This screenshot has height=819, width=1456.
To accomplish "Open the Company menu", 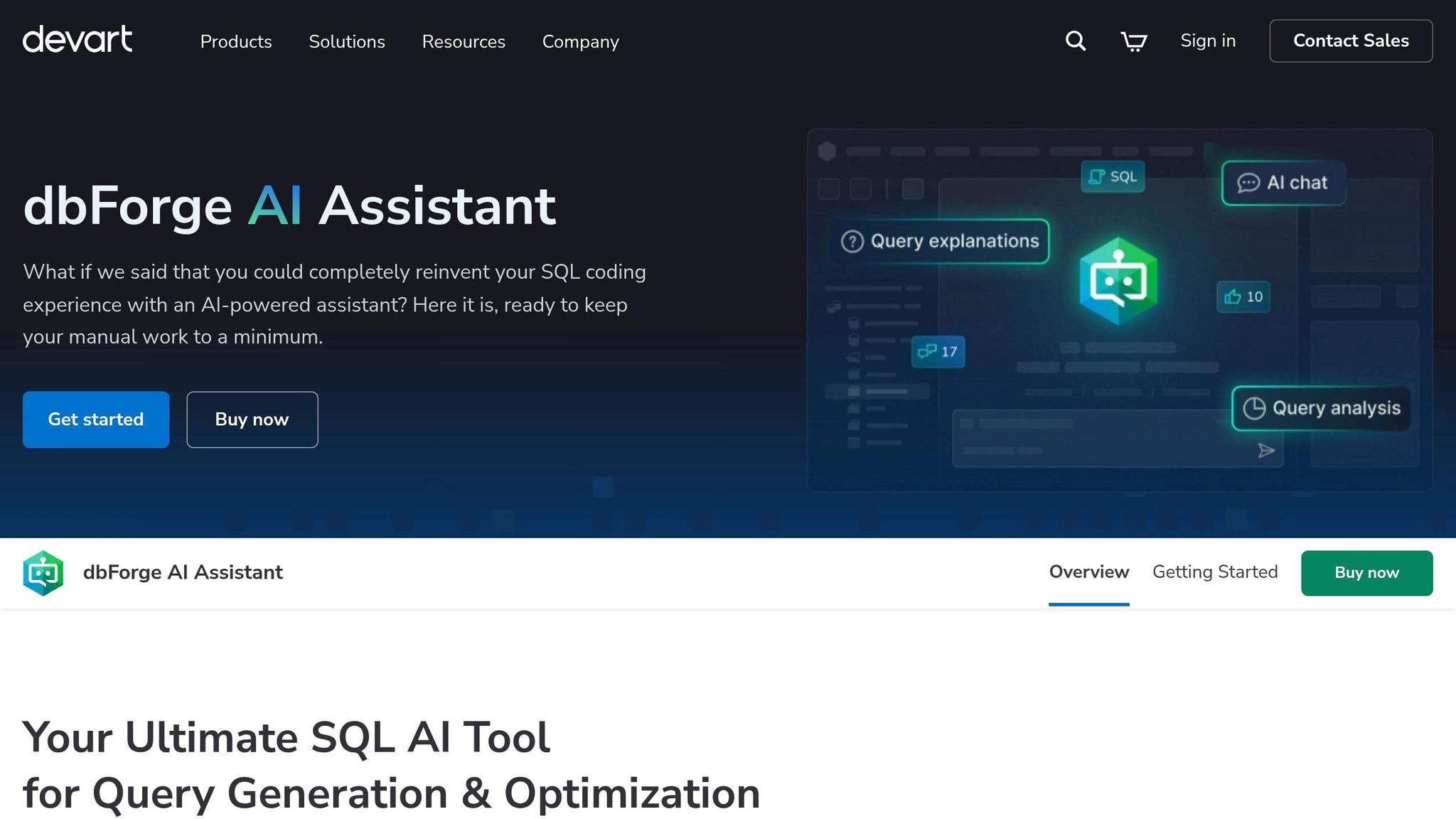I will [x=580, y=42].
